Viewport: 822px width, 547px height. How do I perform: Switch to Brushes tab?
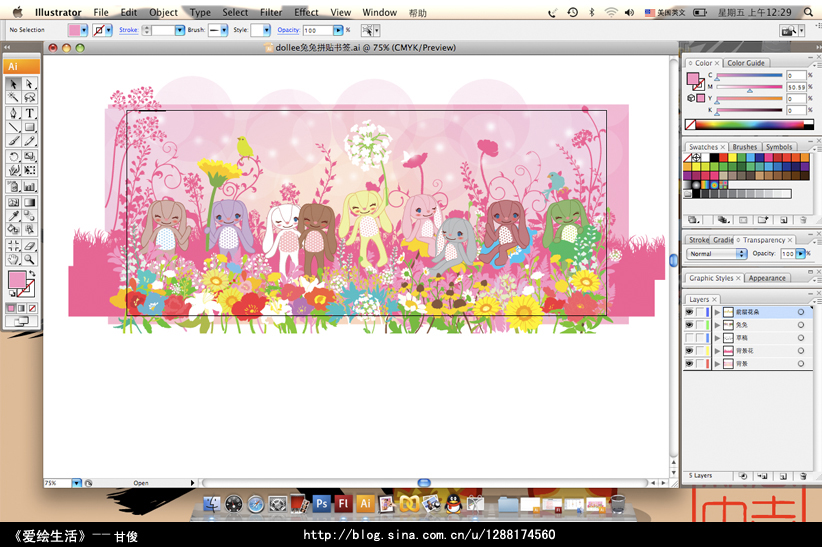click(x=744, y=147)
